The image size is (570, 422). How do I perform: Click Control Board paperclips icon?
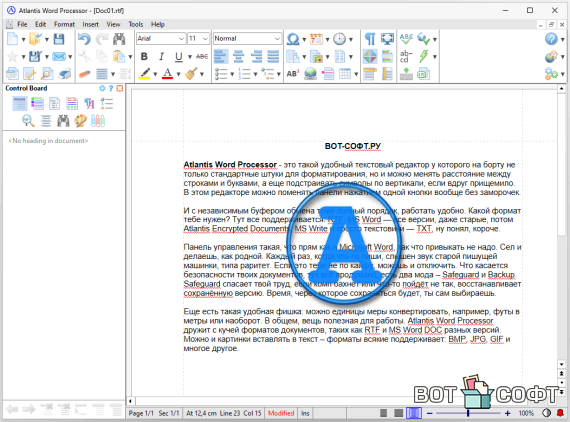(98, 121)
